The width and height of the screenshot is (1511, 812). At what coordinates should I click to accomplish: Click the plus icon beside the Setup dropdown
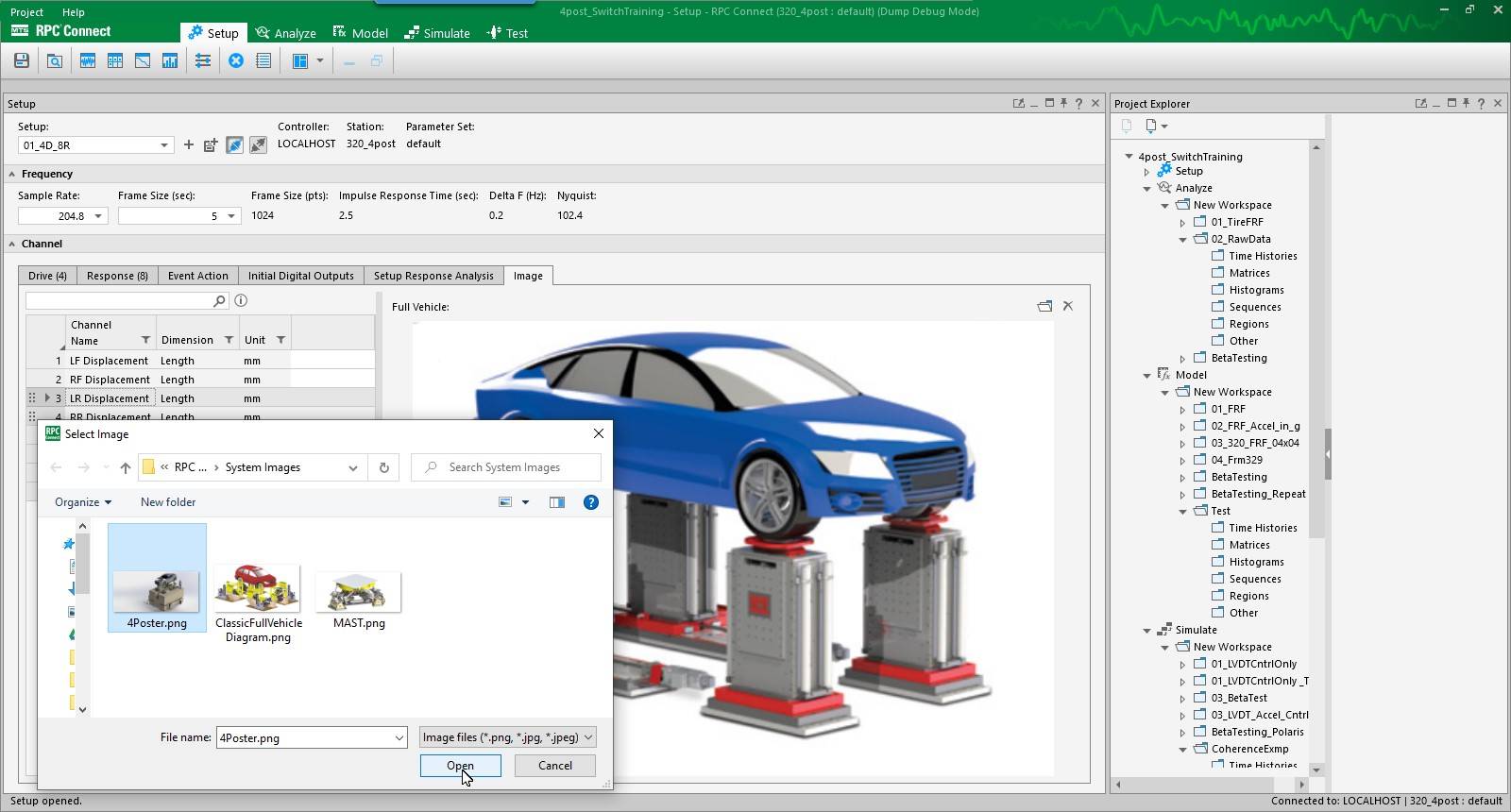pyautogui.click(x=189, y=144)
